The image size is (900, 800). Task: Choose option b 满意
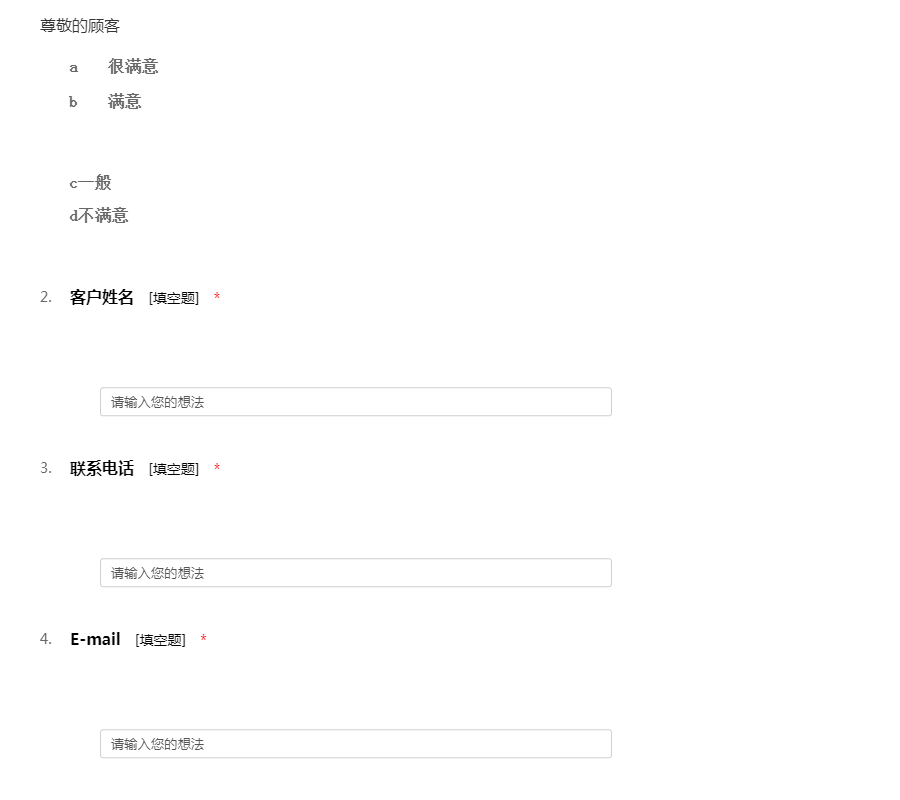pyautogui.click(x=105, y=102)
